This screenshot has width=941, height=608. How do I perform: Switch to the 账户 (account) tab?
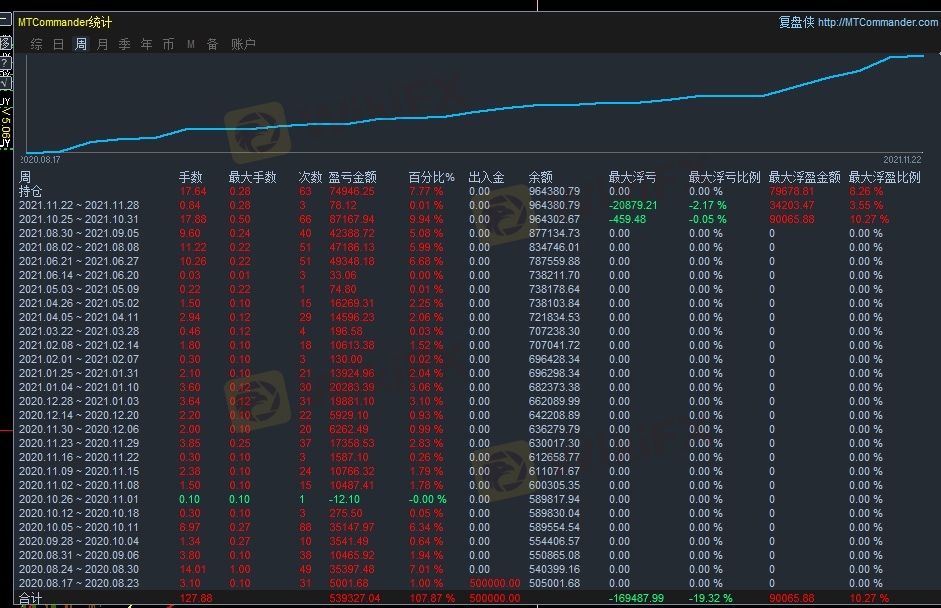(x=243, y=44)
